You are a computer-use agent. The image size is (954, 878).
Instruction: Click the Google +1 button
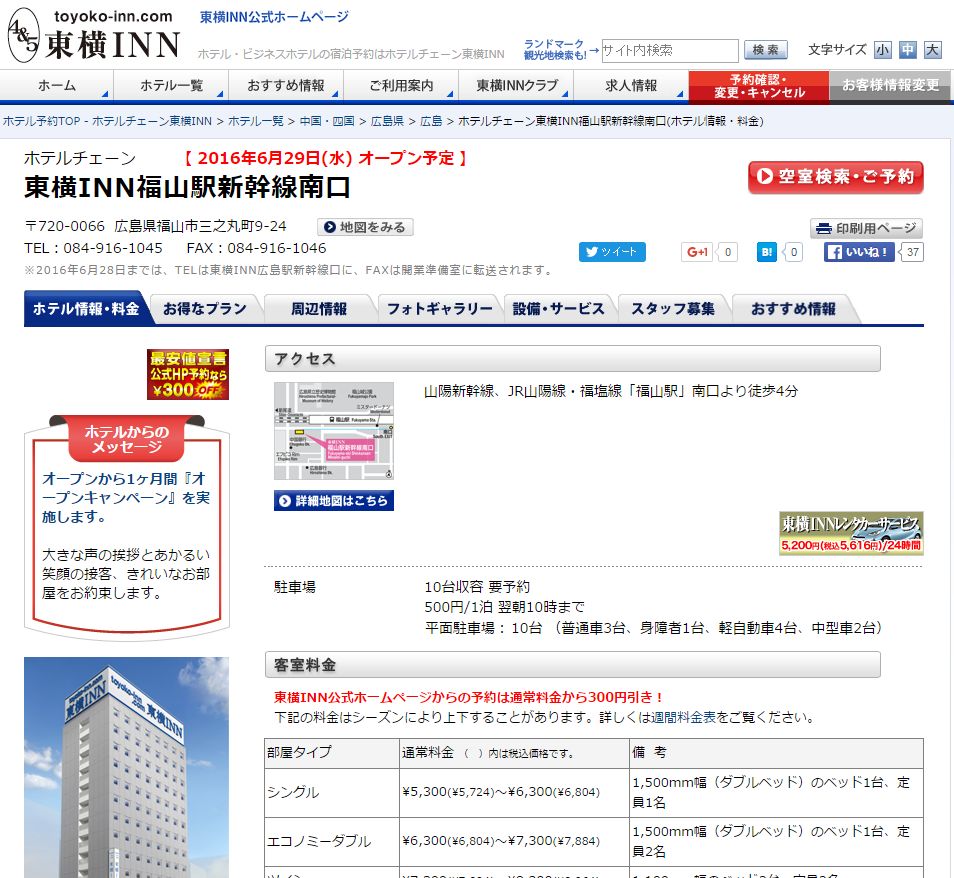tap(697, 252)
